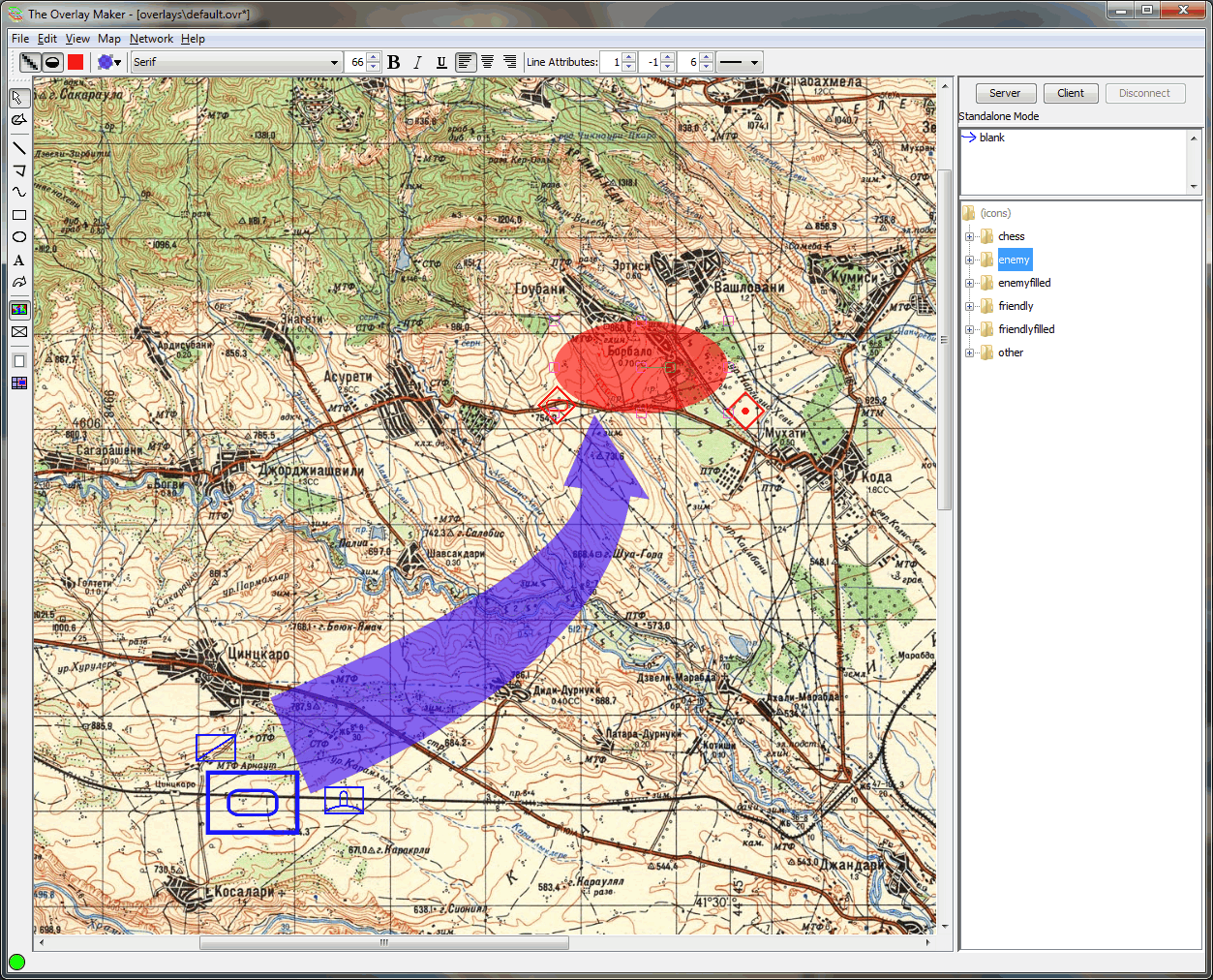
Task: Click the map horizontal scrollbar thumb
Action: coord(383,942)
